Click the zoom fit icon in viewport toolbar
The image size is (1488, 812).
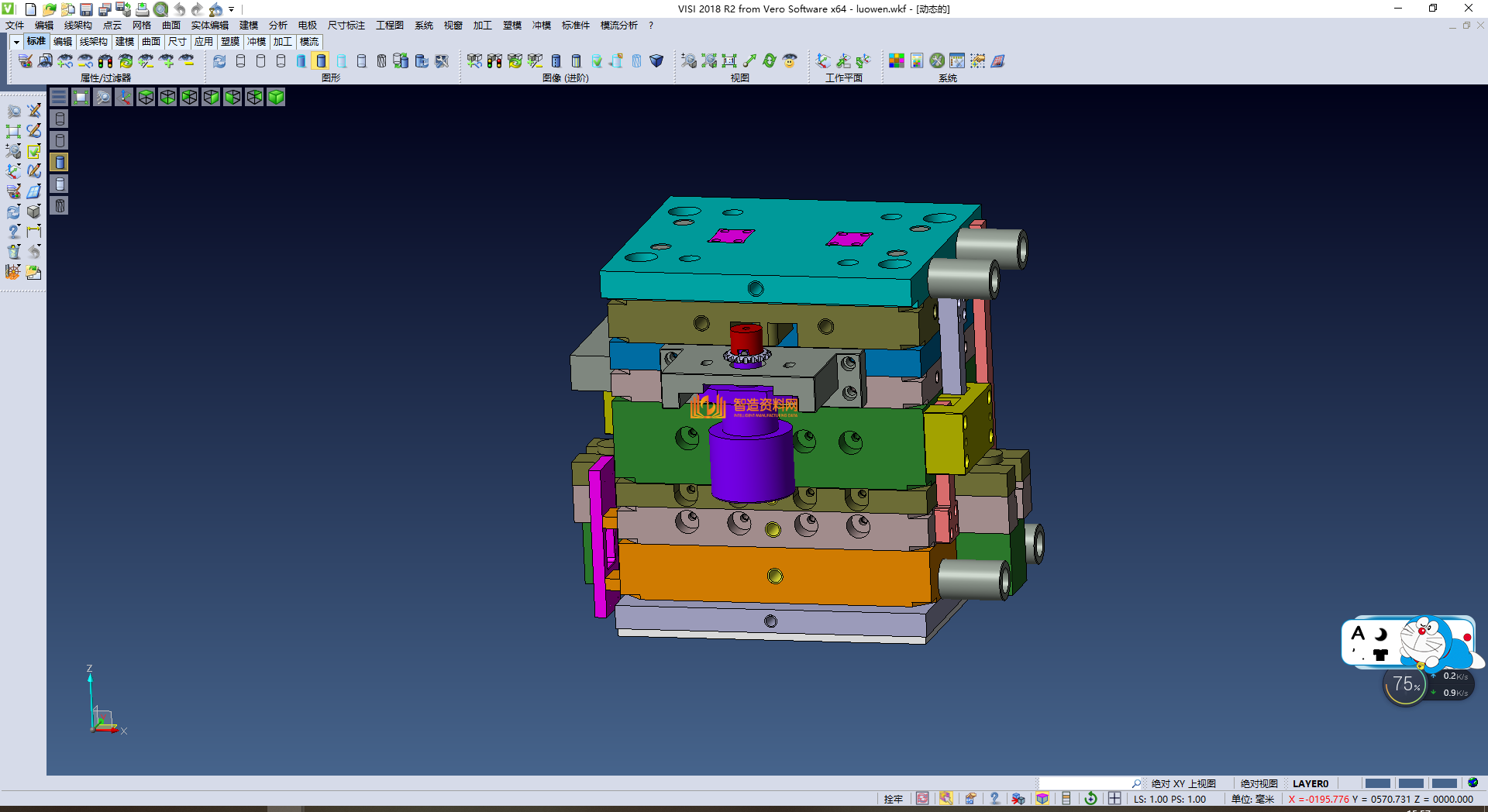tap(81, 97)
